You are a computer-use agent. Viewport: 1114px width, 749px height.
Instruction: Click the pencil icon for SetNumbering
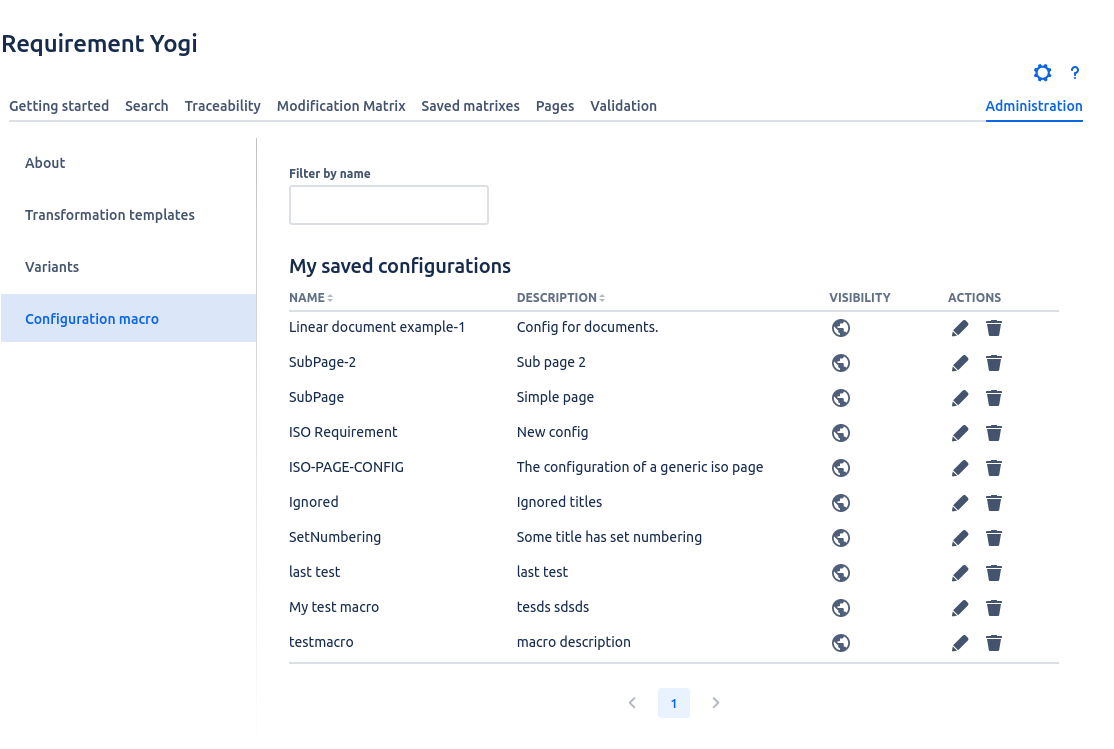pos(960,538)
